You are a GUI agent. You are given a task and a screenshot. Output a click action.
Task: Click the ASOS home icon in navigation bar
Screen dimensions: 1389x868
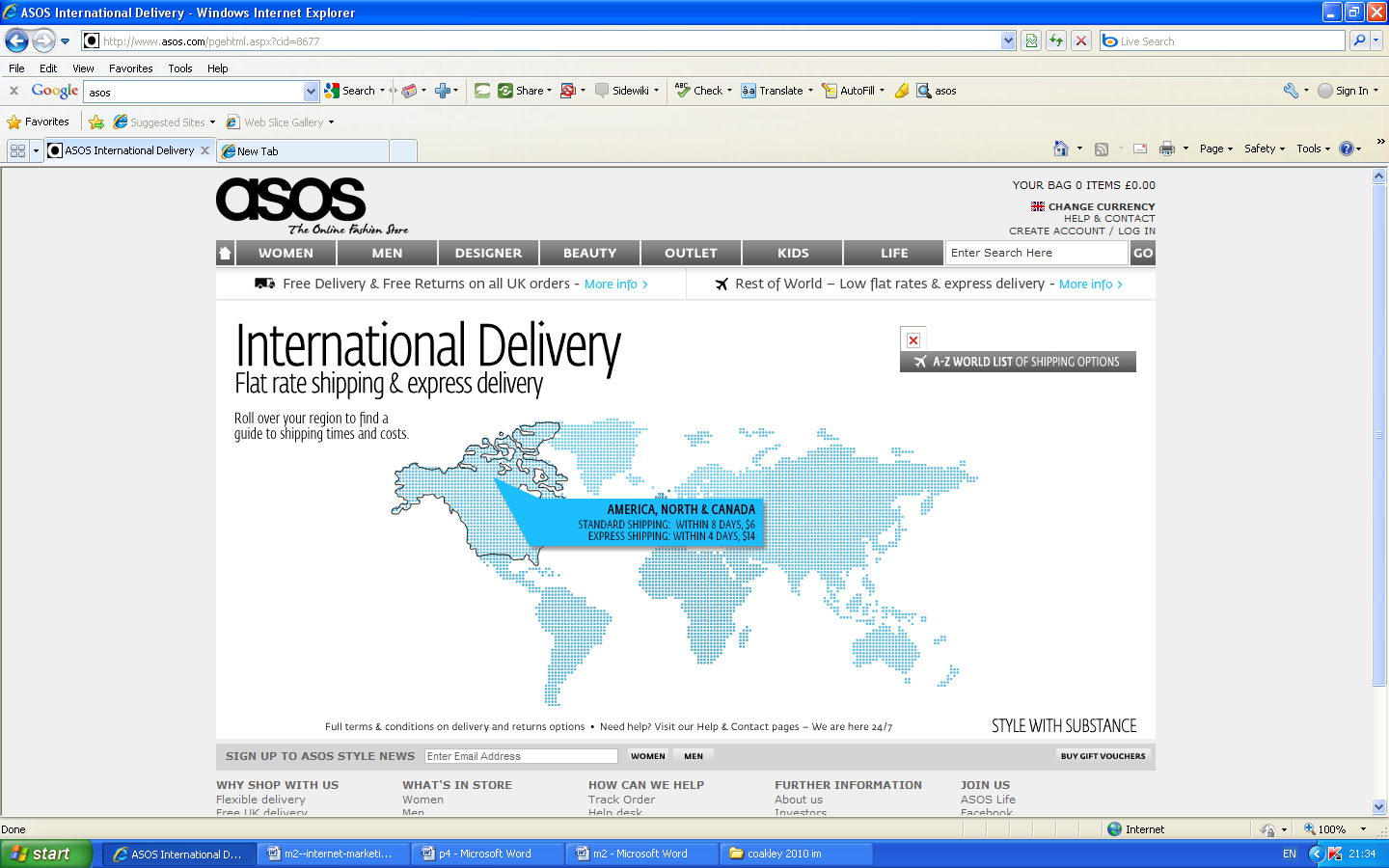click(225, 253)
